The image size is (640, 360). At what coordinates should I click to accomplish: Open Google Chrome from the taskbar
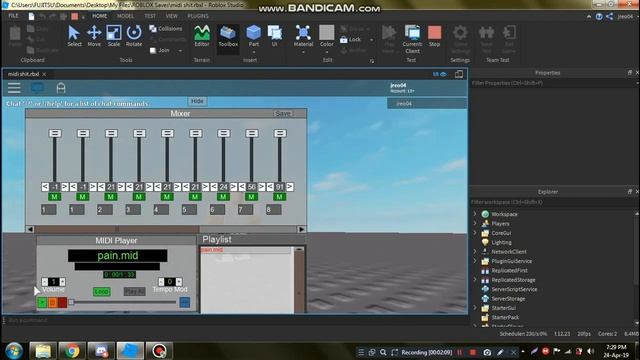point(72,351)
